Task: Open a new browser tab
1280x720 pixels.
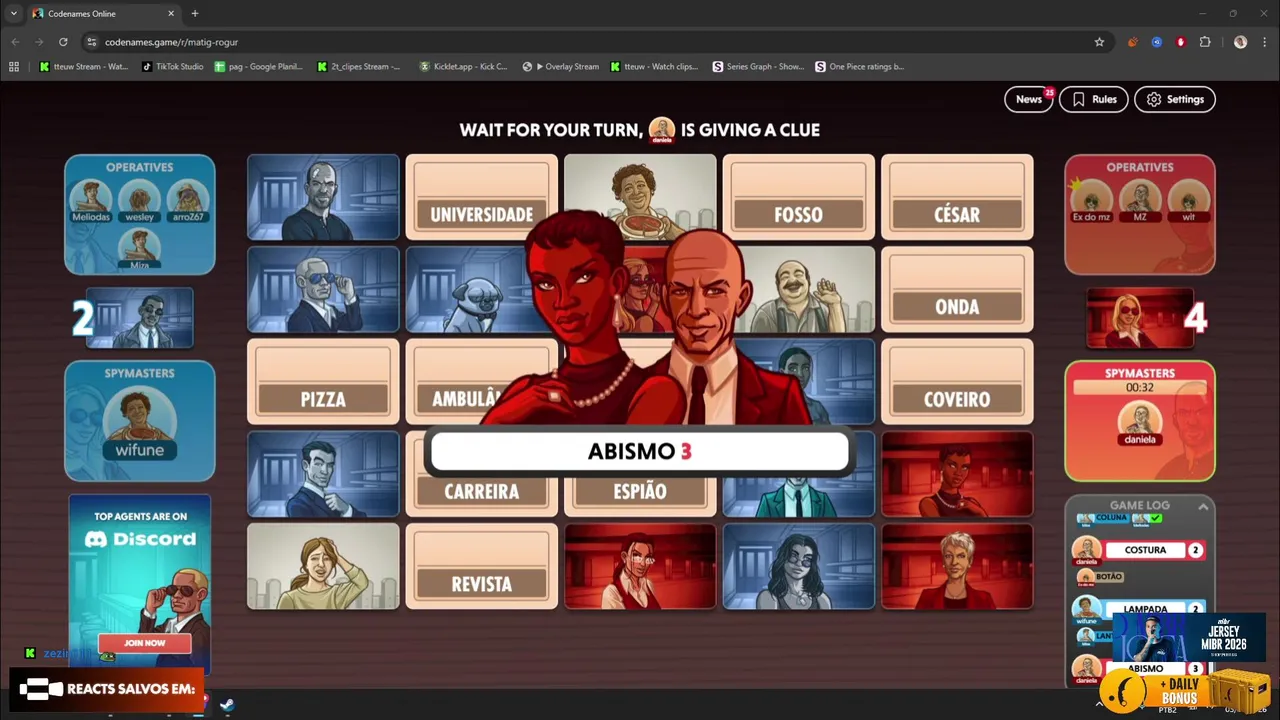Action: [x=194, y=13]
